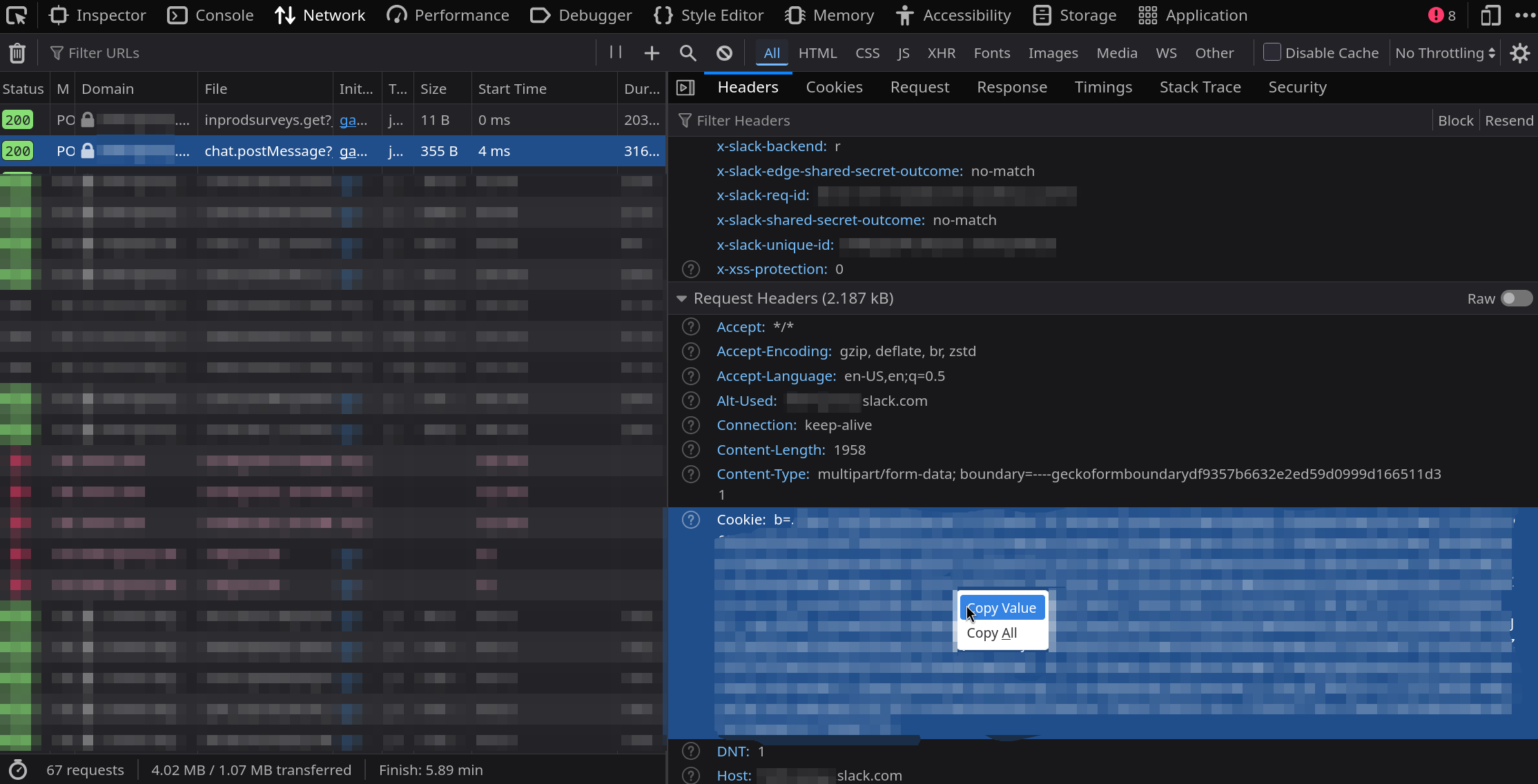
Task: Clear network log with trash icon
Action: (x=17, y=53)
